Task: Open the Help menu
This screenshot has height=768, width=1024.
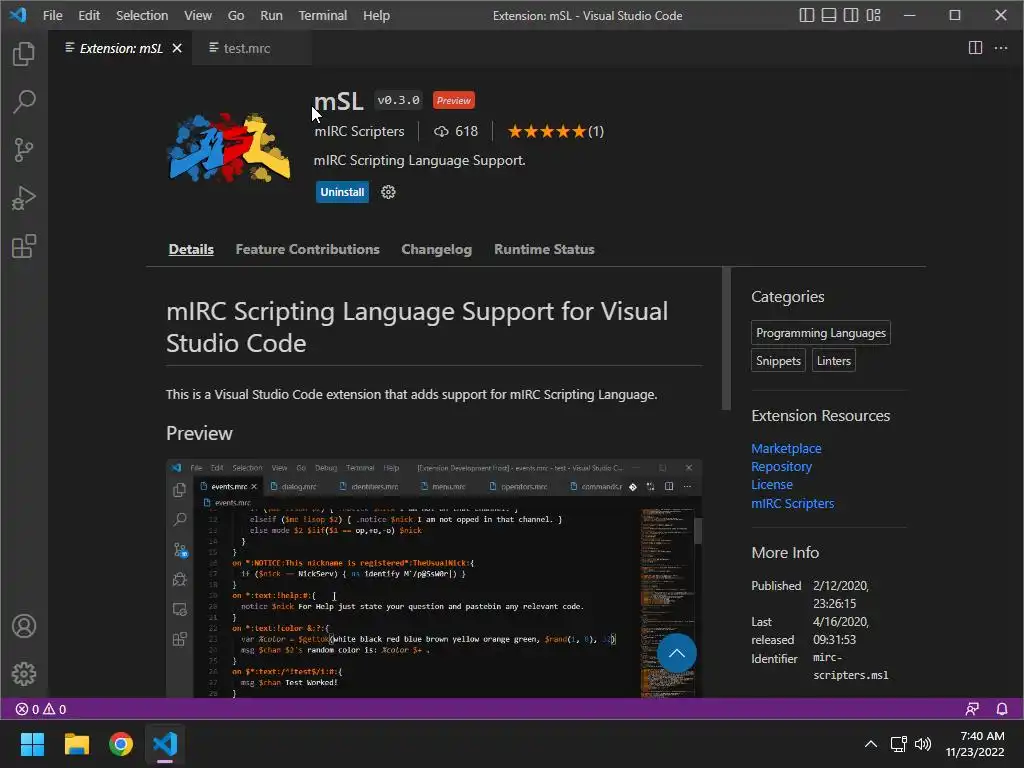Action: point(376,15)
